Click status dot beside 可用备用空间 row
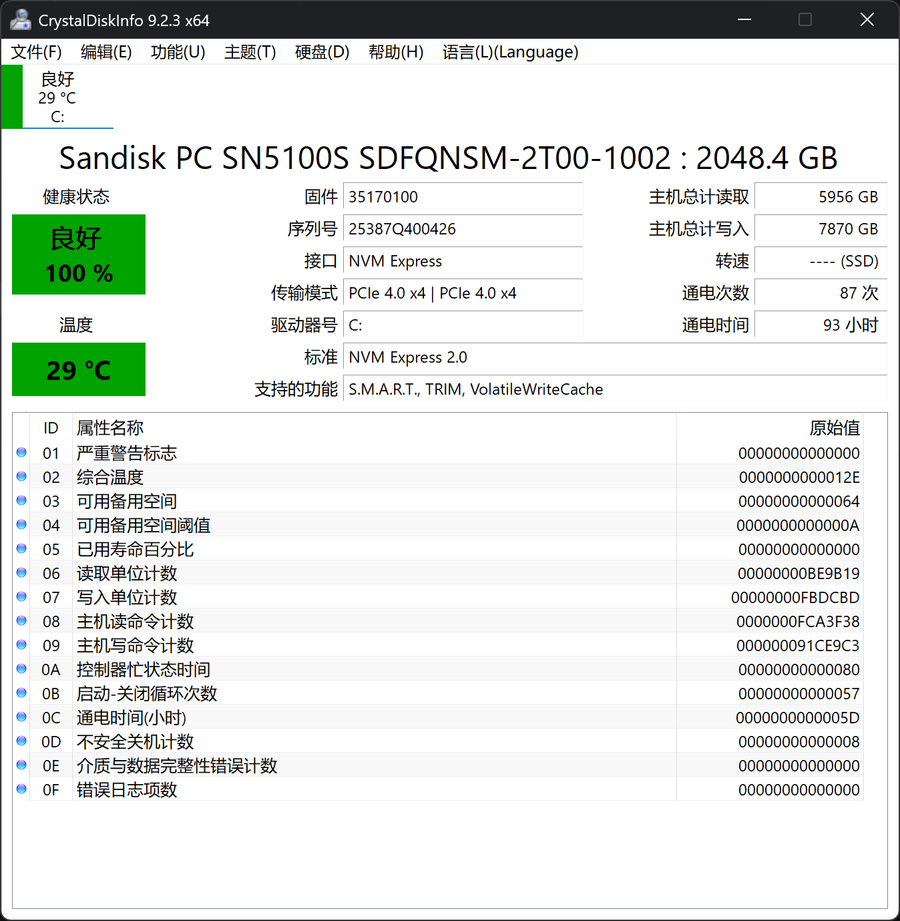This screenshot has width=900, height=921. 22,501
